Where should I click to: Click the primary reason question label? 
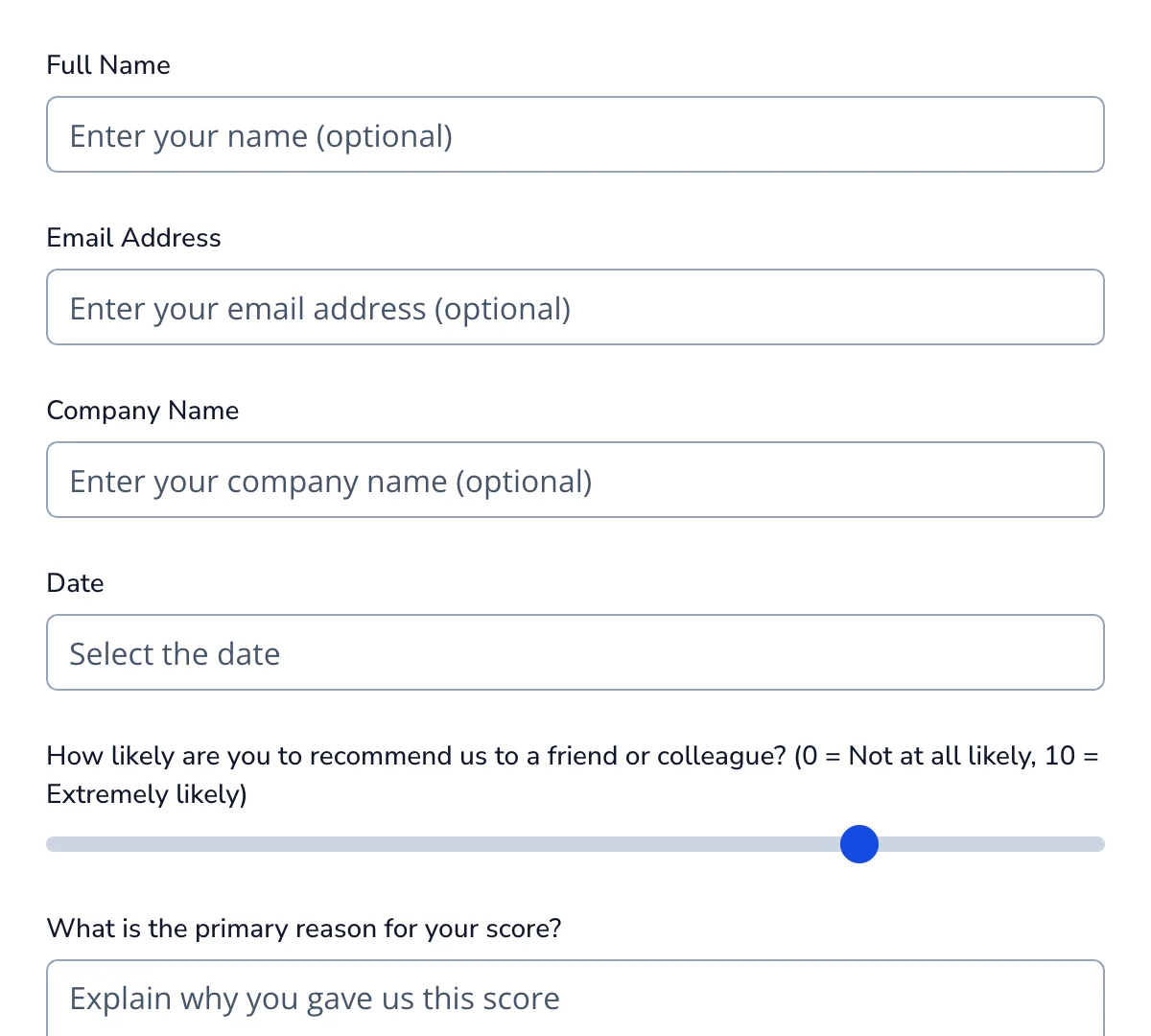pyautogui.click(x=304, y=928)
